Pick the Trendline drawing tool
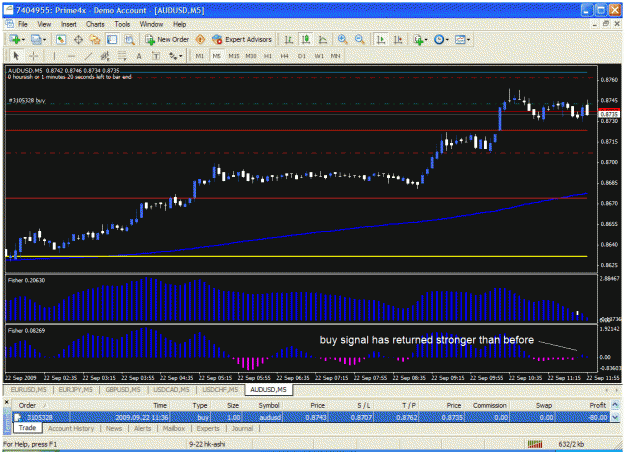Image resolution: width=625 pixels, height=452 pixels. point(88,56)
